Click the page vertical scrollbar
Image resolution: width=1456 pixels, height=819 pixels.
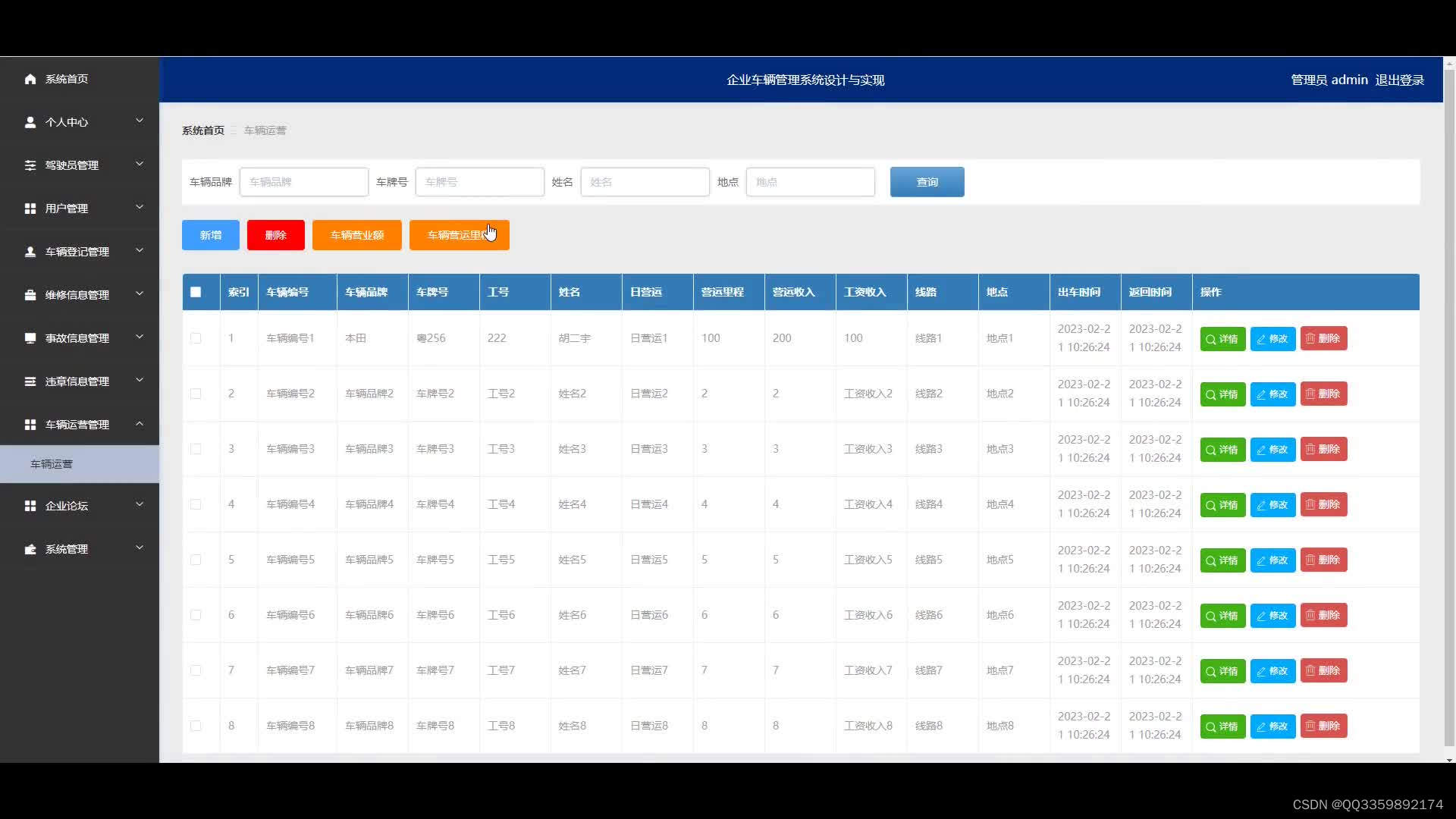click(1449, 409)
